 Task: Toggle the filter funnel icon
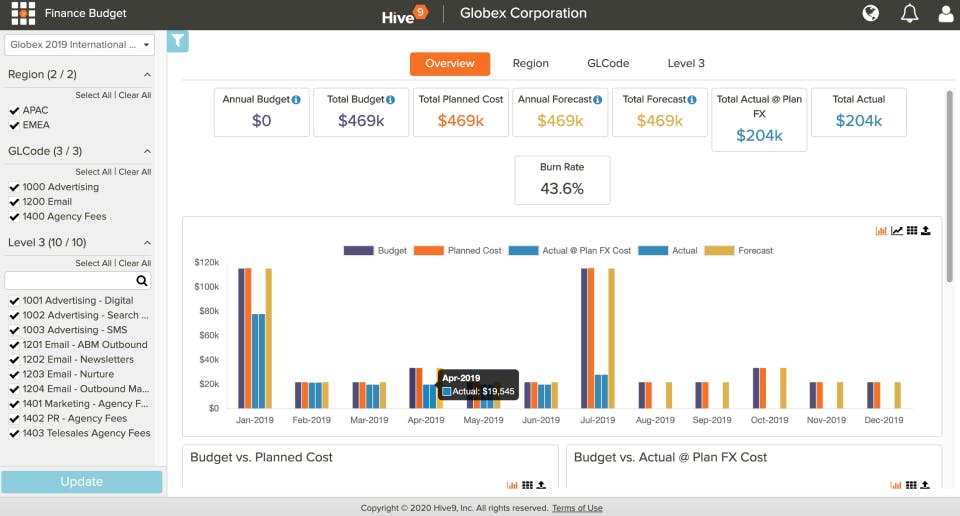(178, 41)
